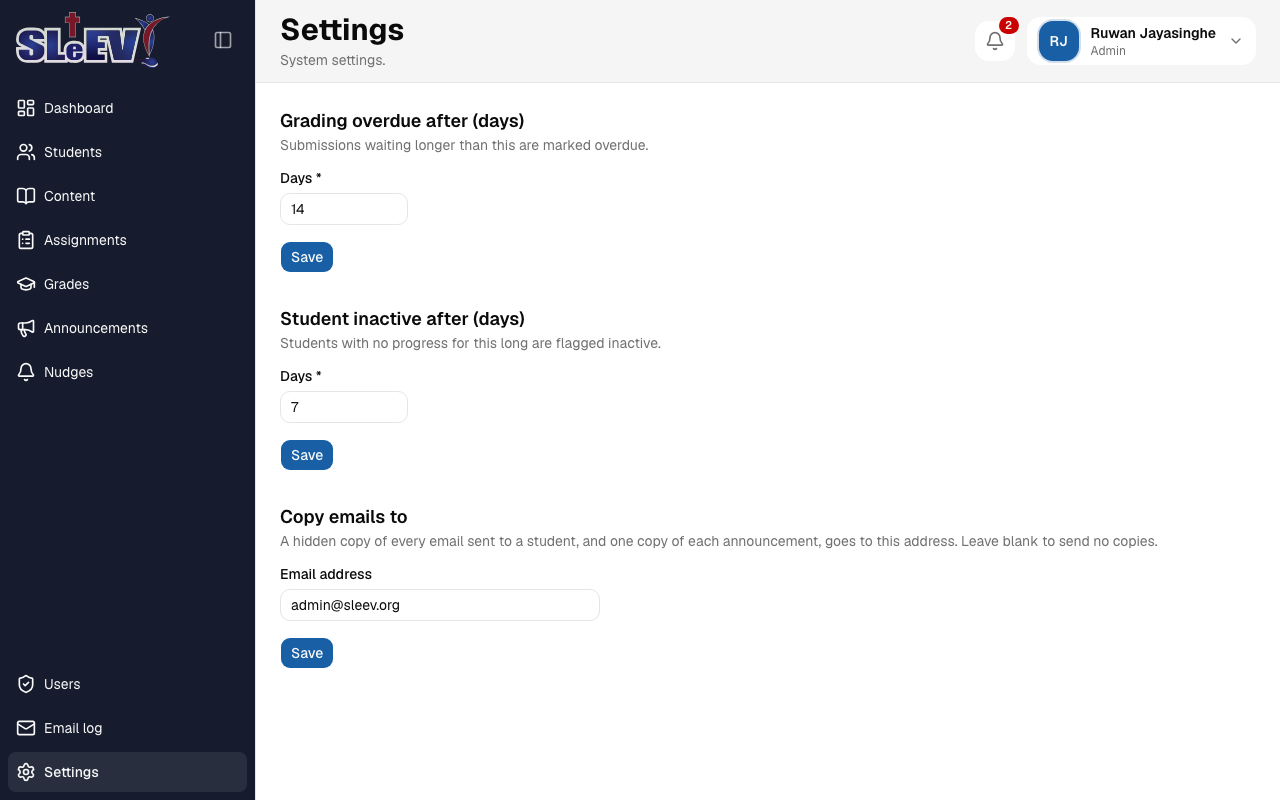Click the SLeEV logo

point(92,40)
